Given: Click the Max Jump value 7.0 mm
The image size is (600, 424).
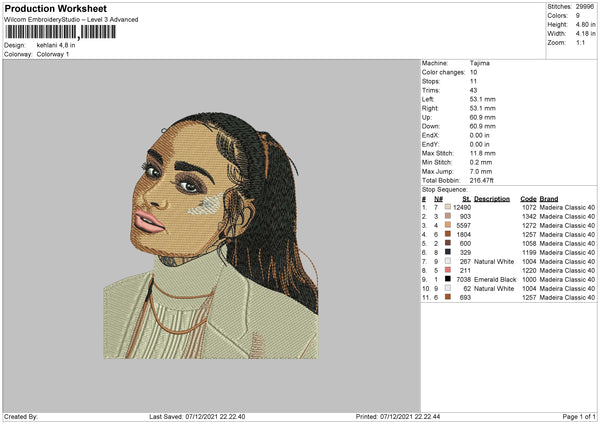Looking at the screenshot, I should click(481, 171).
